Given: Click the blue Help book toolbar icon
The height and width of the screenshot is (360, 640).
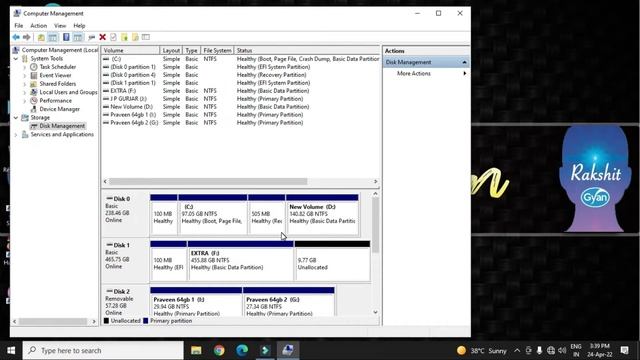Looking at the screenshot, I should pos(66,37).
